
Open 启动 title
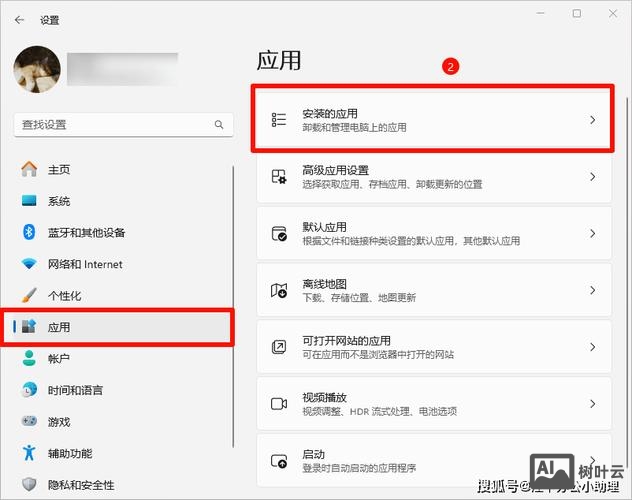pyautogui.click(x=314, y=454)
